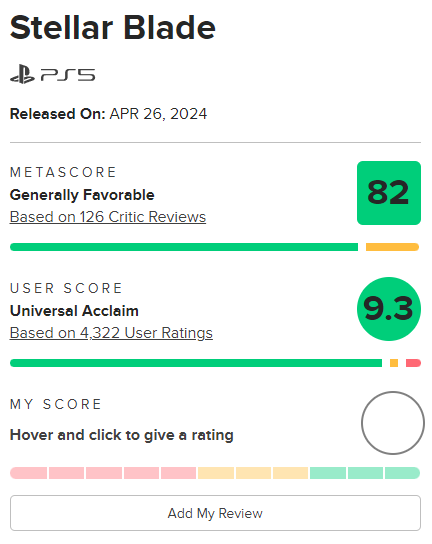
Task: Click the green positive user ratings bar
Action: click(x=196, y=363)
